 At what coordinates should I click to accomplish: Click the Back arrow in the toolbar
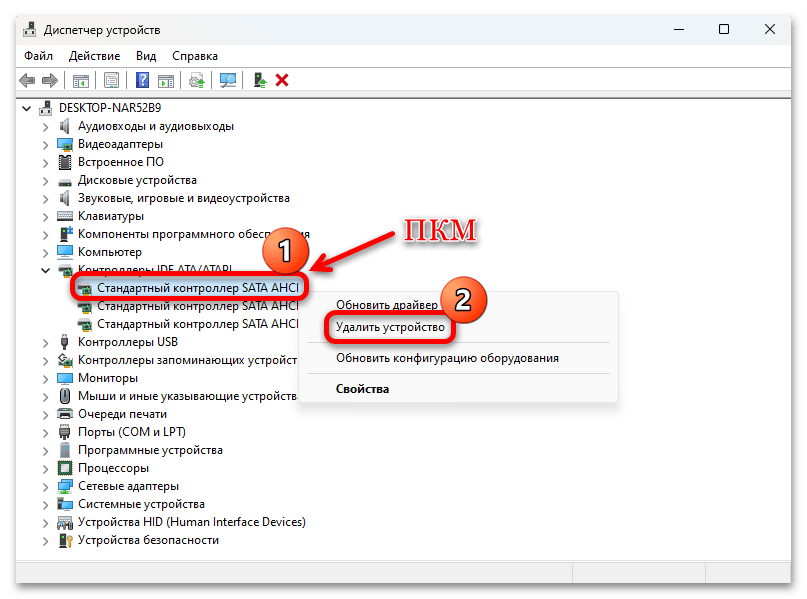(25, 80)
